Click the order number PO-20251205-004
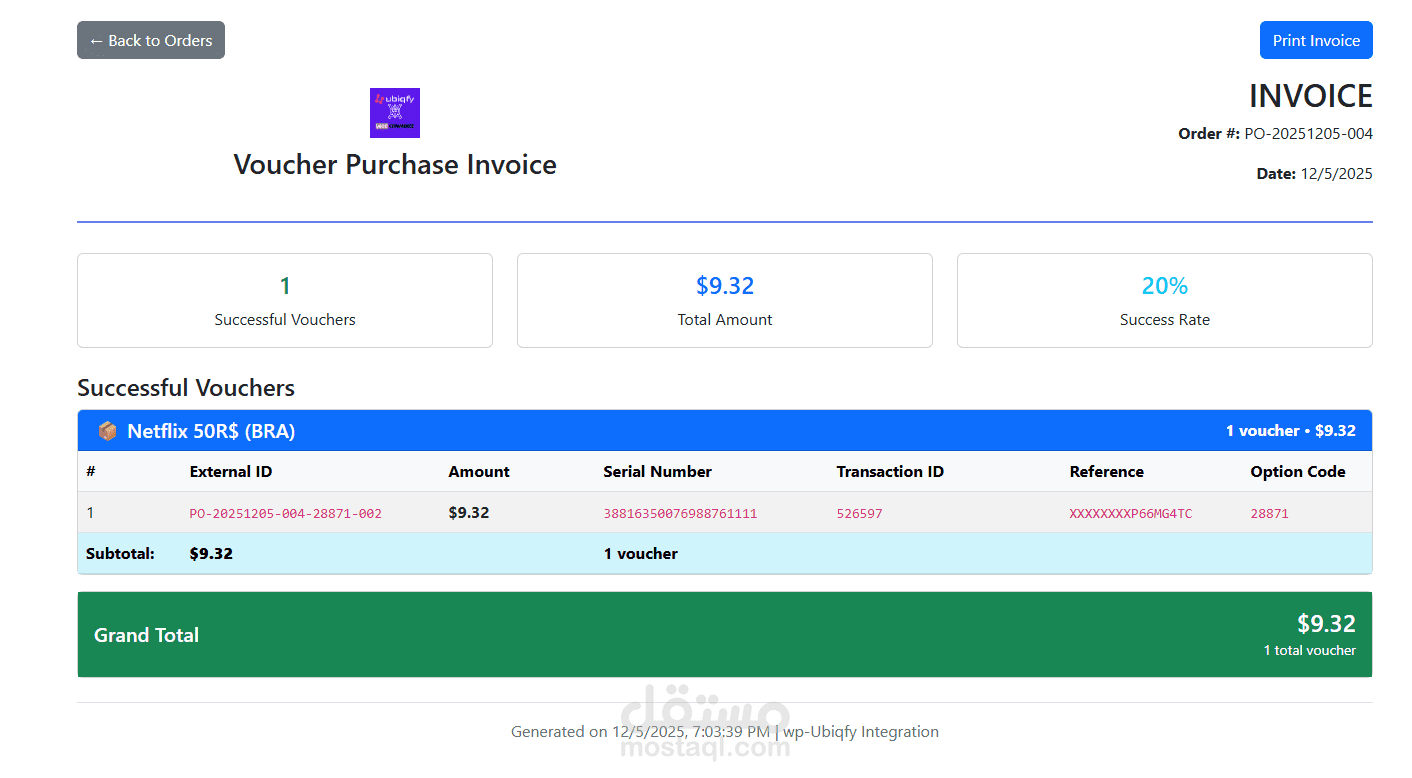 click(x=1309, y=134)
